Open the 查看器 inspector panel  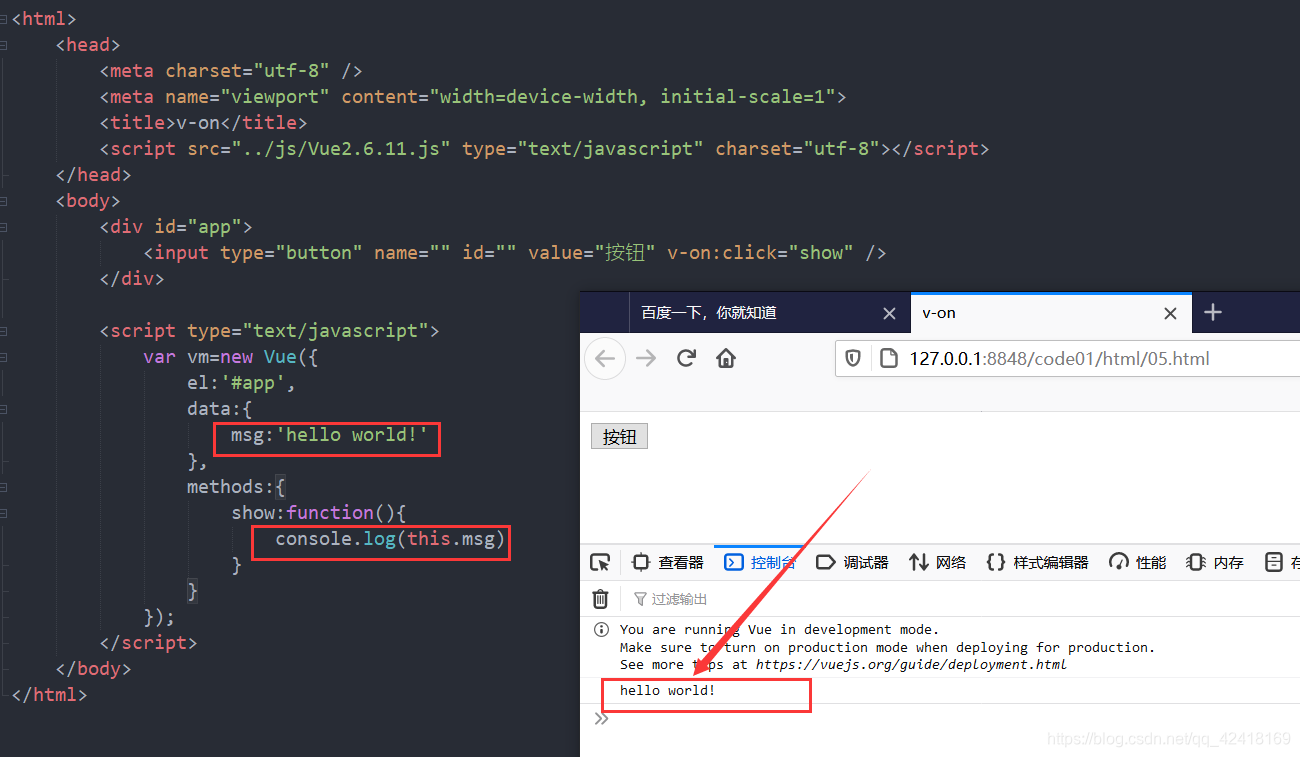click(668, 562)
